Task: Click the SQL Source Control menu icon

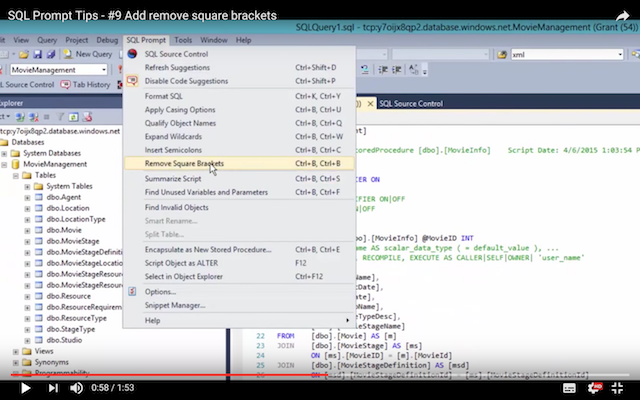Action: [132, 54]
